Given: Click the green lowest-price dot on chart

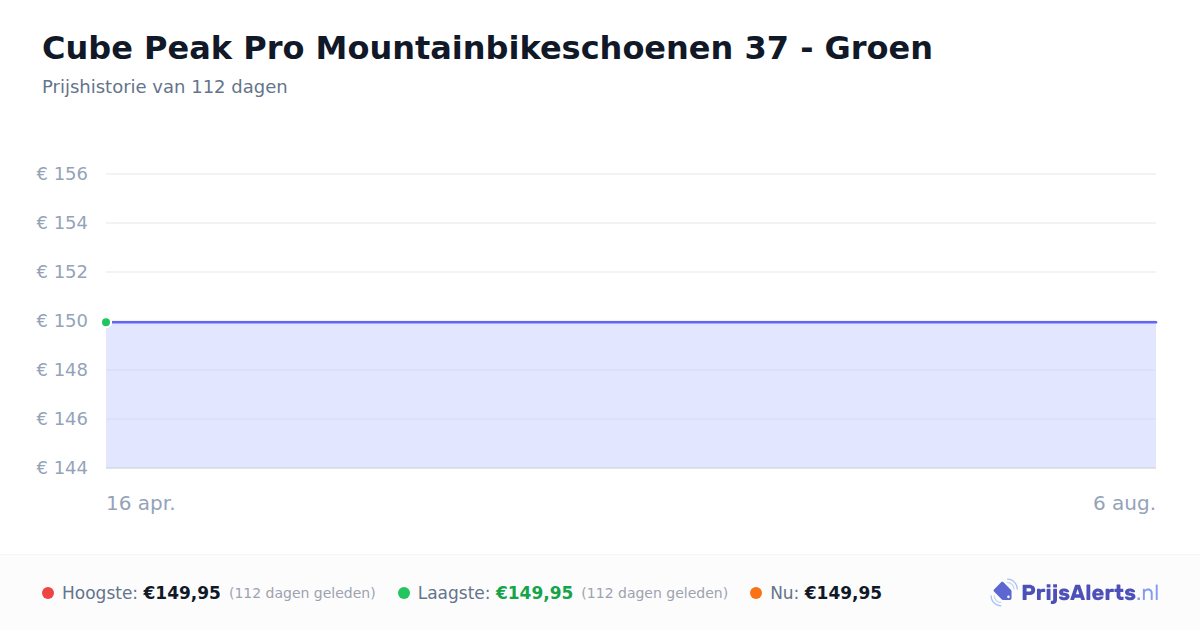Looking at the screenshot, I should (x=106, y=322).
